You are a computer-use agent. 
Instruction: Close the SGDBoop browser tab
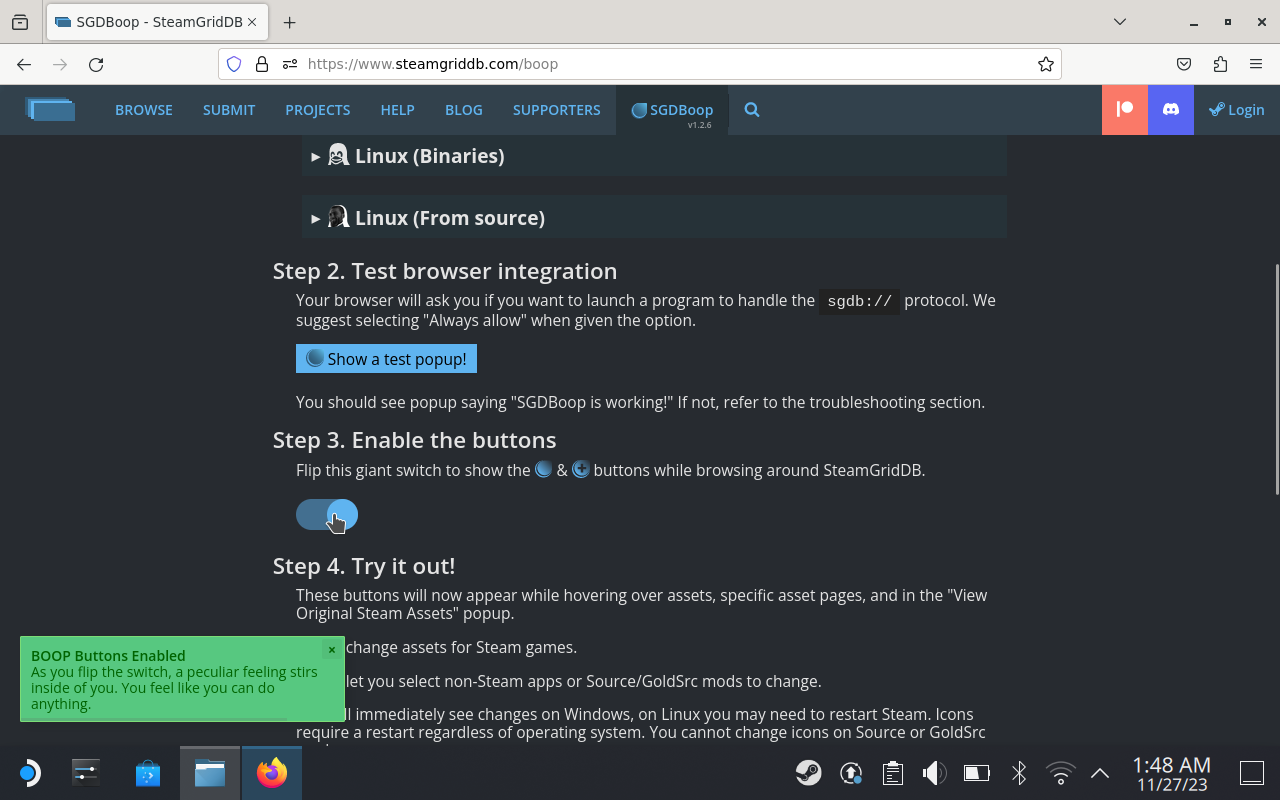[x=252, y=22]
